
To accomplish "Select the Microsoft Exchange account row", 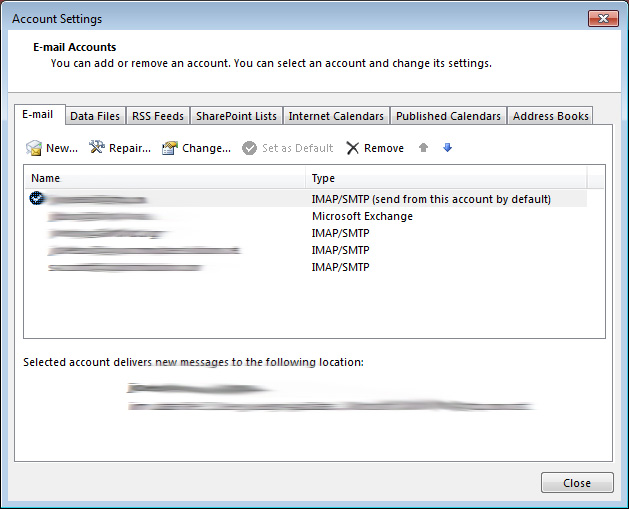I will coord(306,216).
